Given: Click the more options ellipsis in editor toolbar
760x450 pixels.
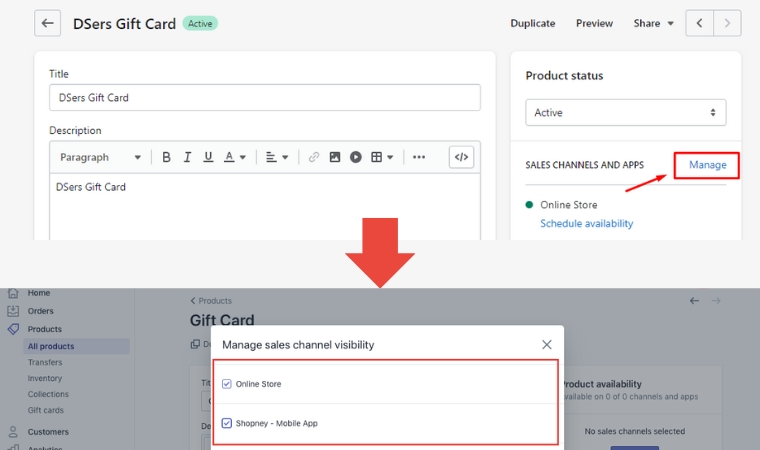Looking at the screenshot, I should pyautogui.click(x=419, y=157).
